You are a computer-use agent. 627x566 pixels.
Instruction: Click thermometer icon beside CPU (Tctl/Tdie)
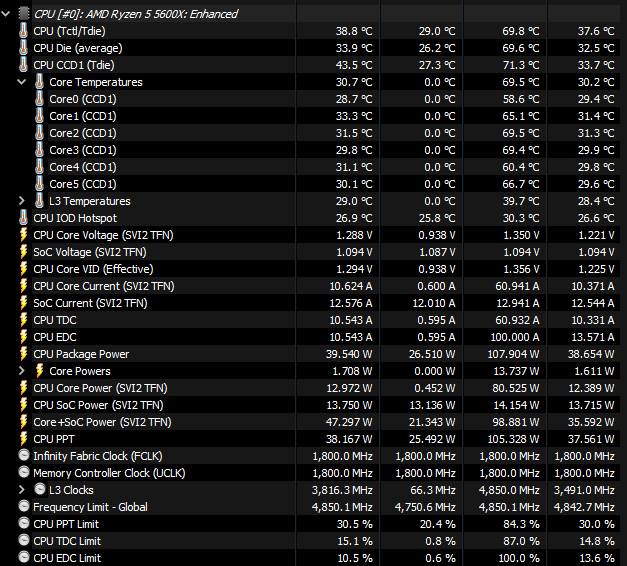click(24, 31)
